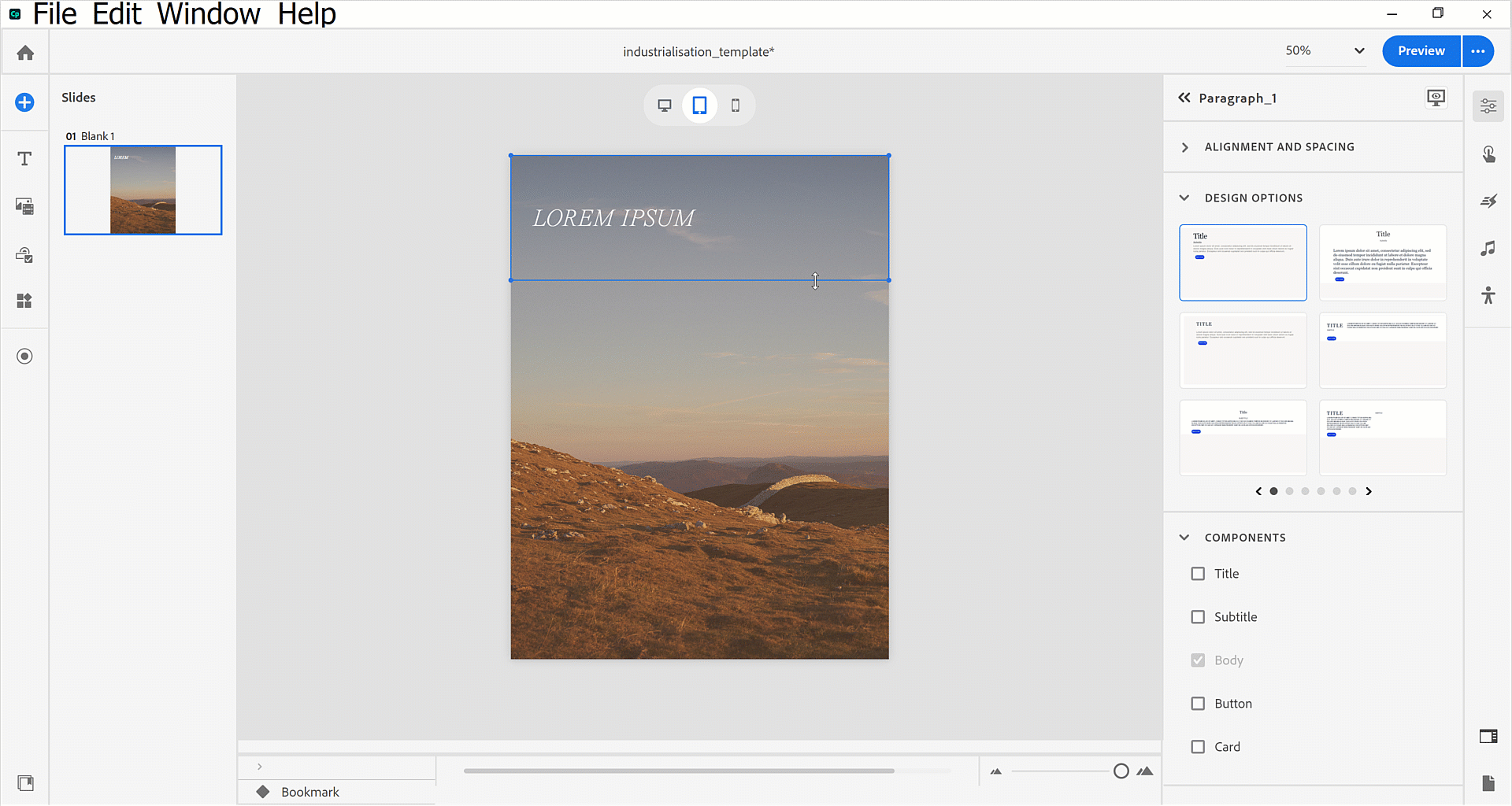Select third-row right design option
The width and height of the screenshot is (1512, 806).
coord(1383,438)
